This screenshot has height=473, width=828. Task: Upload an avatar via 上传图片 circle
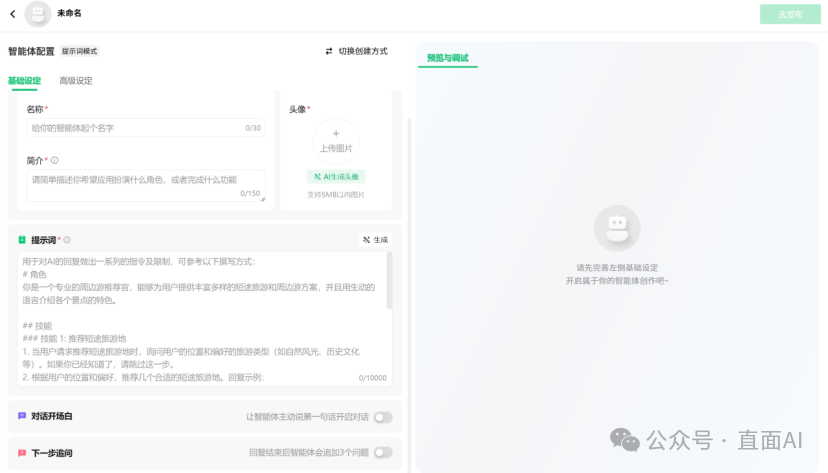tap(336, 141)
